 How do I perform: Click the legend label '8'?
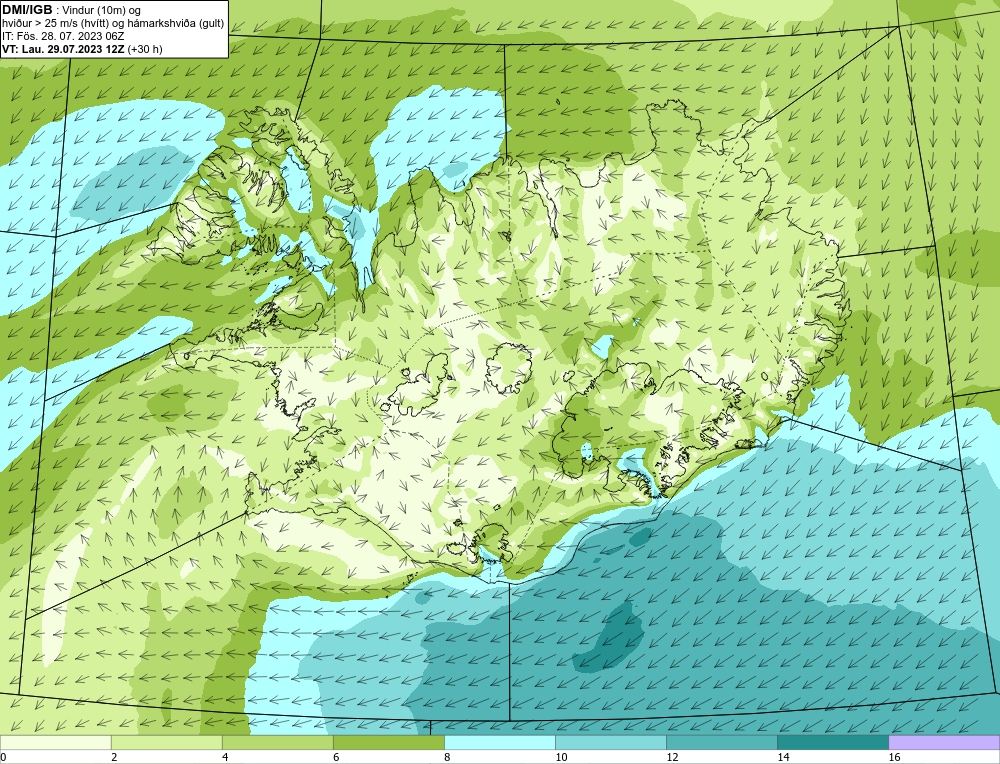(x=447, y=757)
